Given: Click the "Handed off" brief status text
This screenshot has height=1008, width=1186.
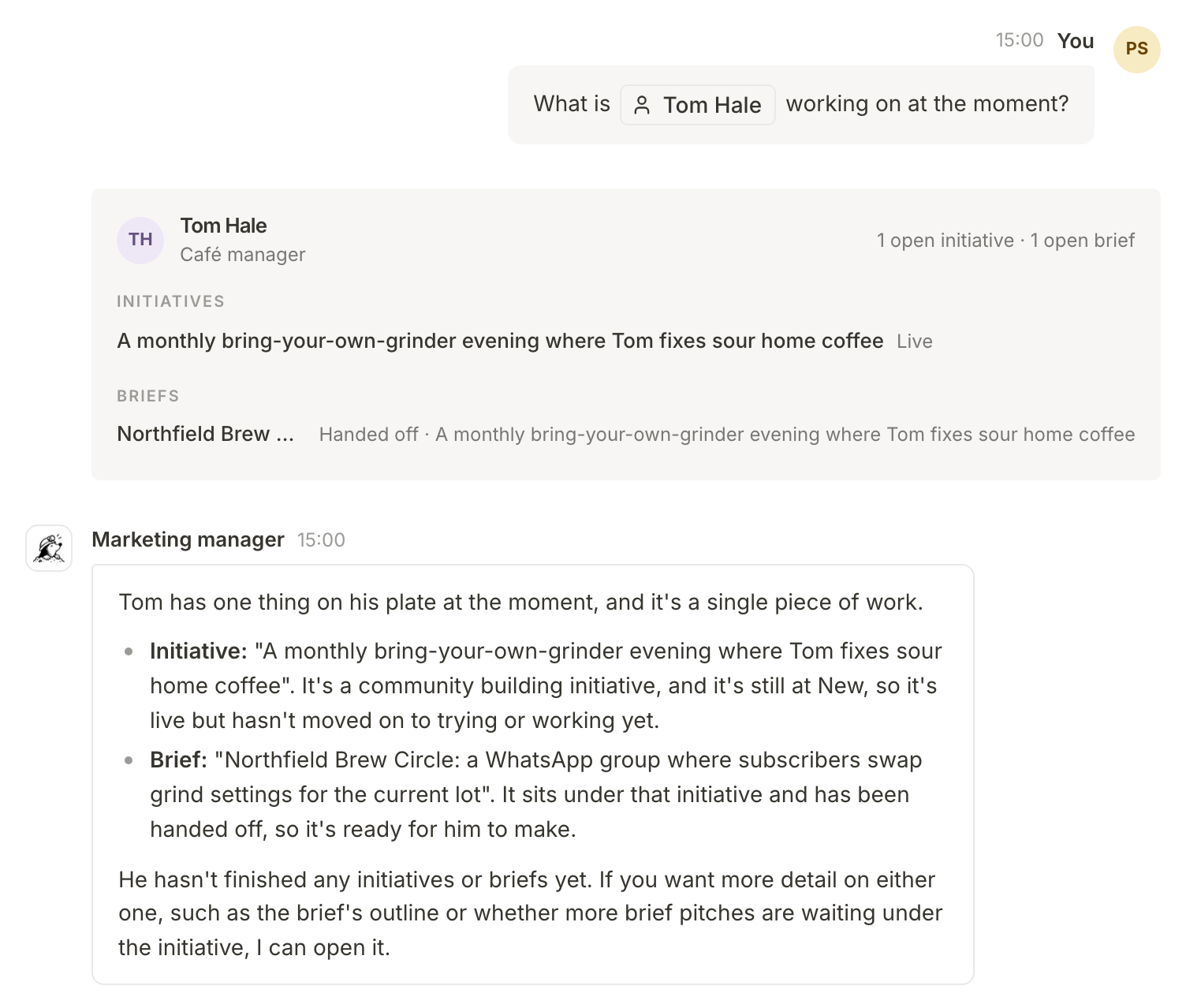Looking at the screenshot, I should point(368,435).
